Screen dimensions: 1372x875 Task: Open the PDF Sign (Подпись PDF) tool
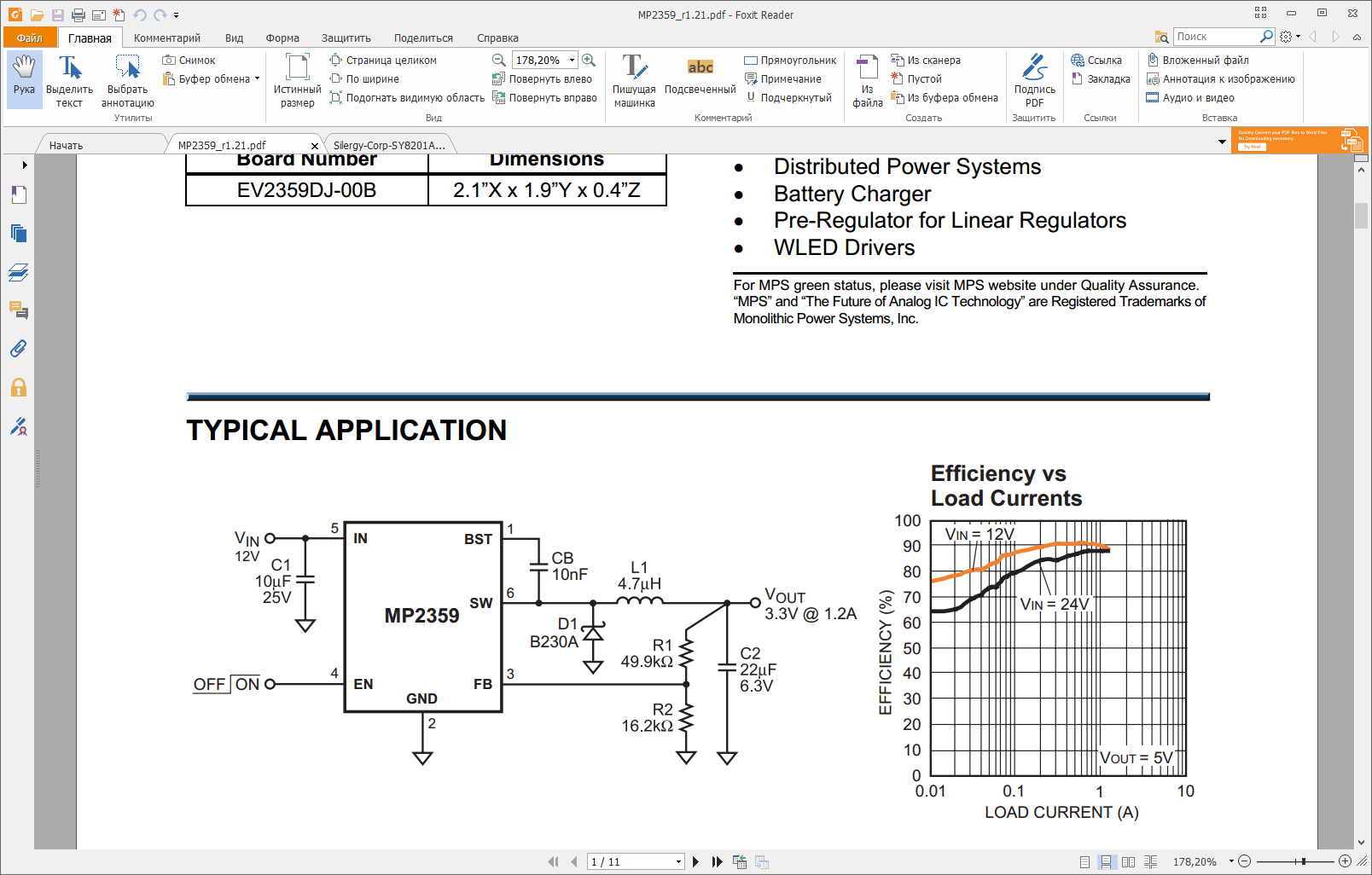[x=1034, y=79]
